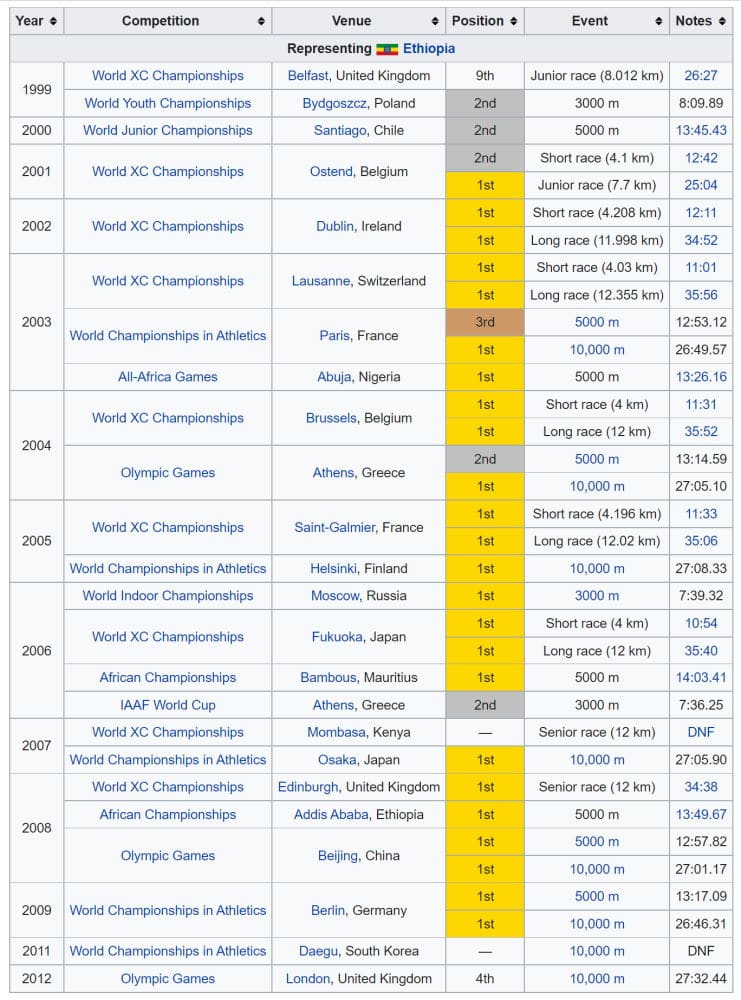Open Abuja venue link

tap(334, 377)
